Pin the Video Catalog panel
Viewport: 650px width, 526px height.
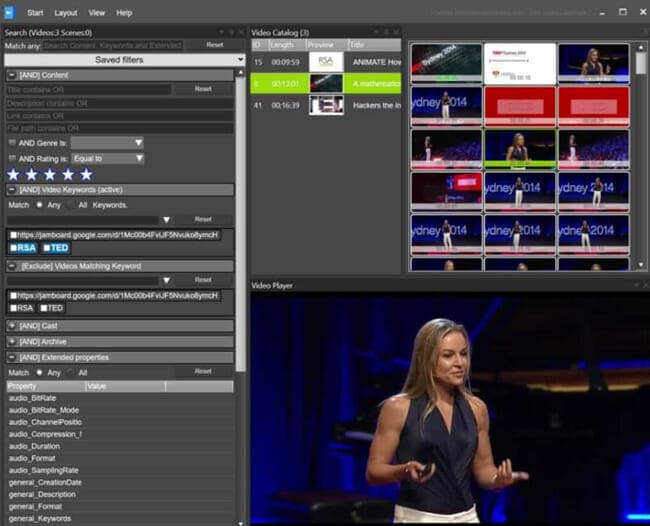click(x=386, y=32)
